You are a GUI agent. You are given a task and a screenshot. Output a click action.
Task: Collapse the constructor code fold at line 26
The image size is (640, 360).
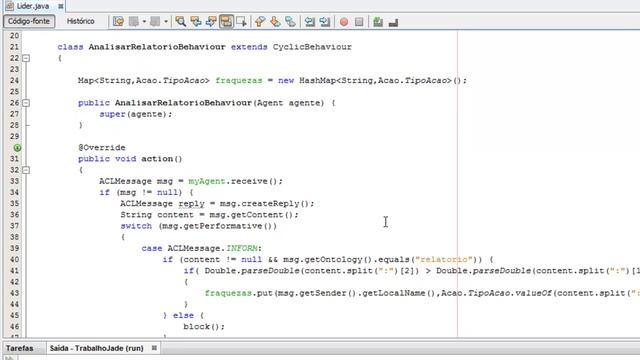click(26, 103)
